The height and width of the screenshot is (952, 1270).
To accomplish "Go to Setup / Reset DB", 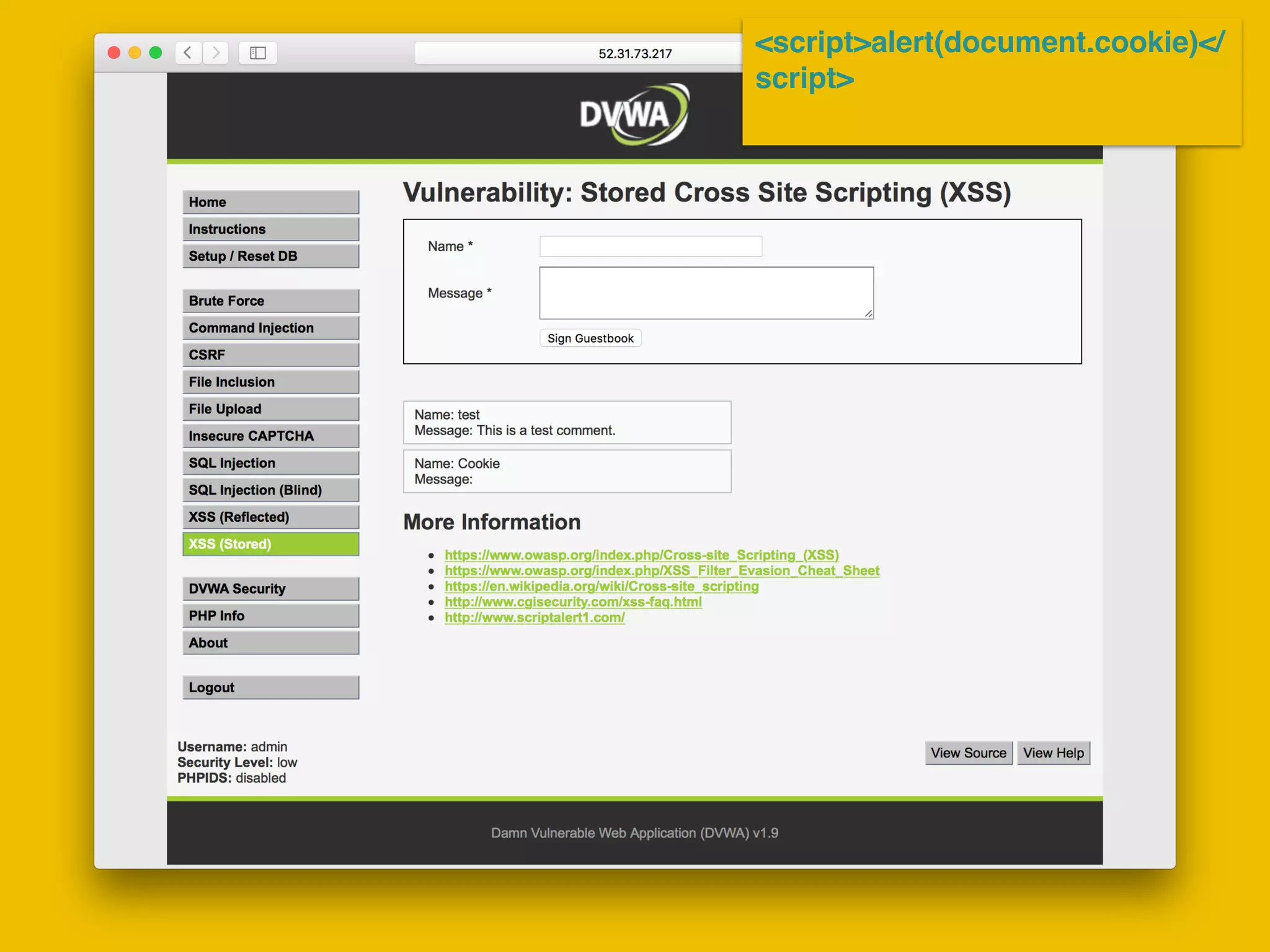I will 270,256.
